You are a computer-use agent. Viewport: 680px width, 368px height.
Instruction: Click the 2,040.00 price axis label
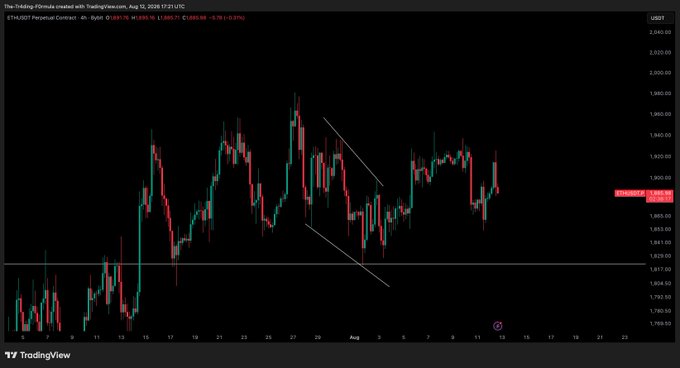660,32
